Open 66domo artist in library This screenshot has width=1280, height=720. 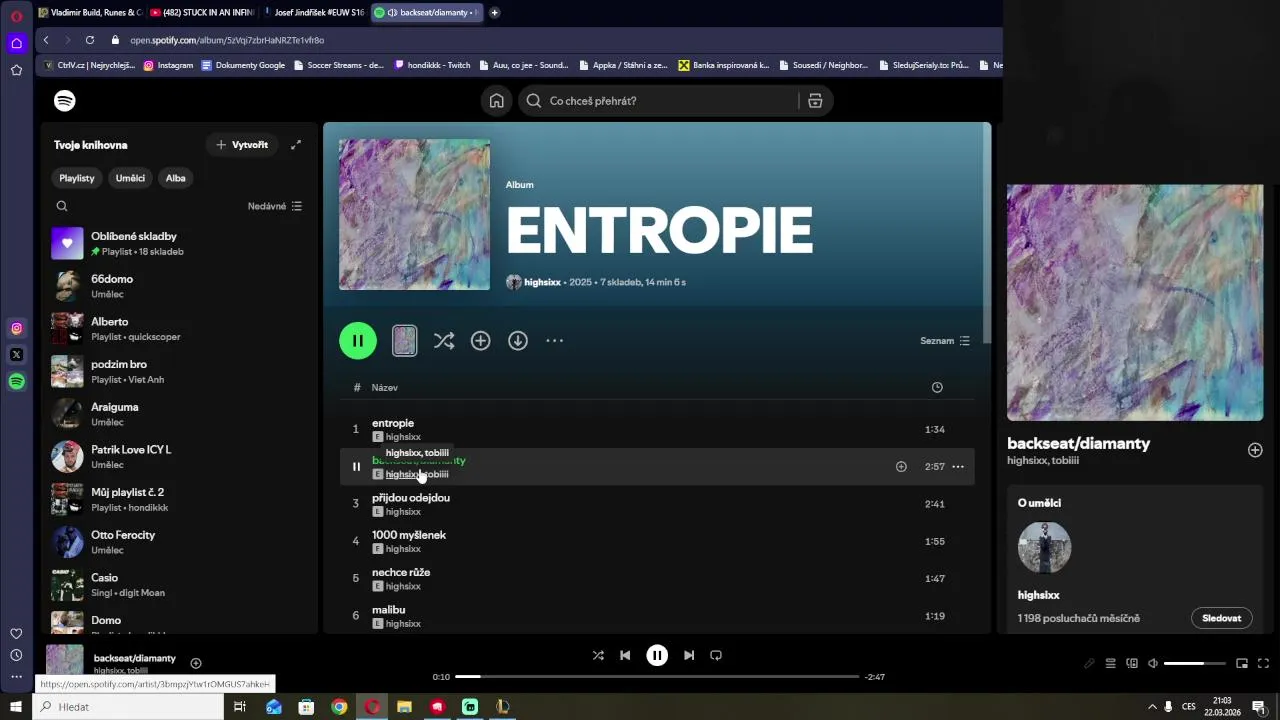[179, 286]
